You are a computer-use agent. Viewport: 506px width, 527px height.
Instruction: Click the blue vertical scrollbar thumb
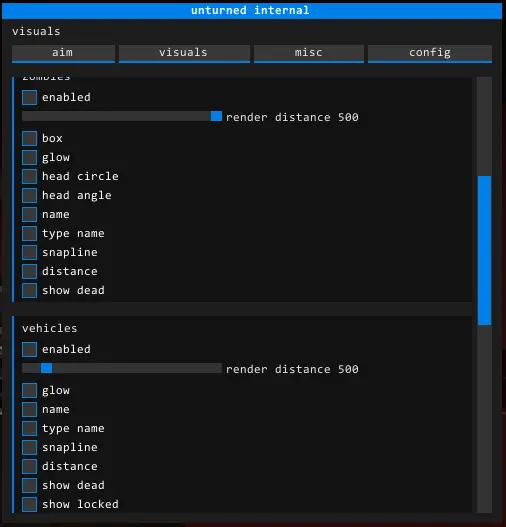pos(484,250)
